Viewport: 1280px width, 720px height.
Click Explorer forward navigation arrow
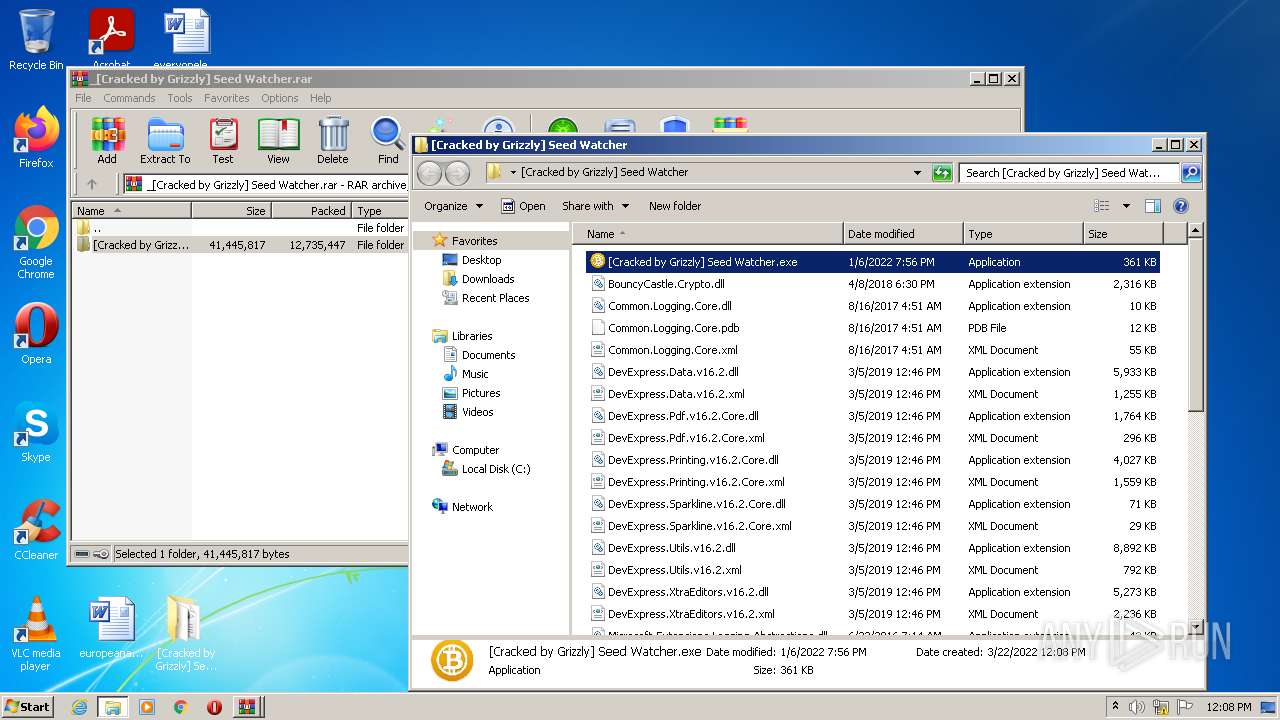pos(457,173)
